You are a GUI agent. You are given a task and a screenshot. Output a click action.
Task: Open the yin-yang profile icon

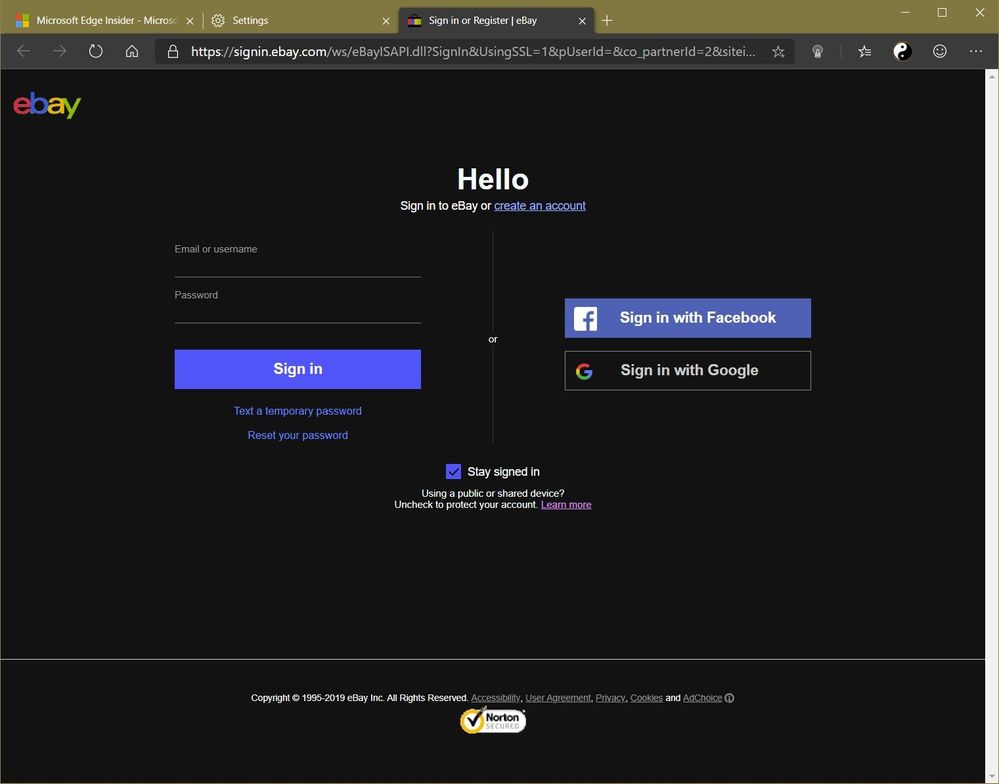pos(902,52)
